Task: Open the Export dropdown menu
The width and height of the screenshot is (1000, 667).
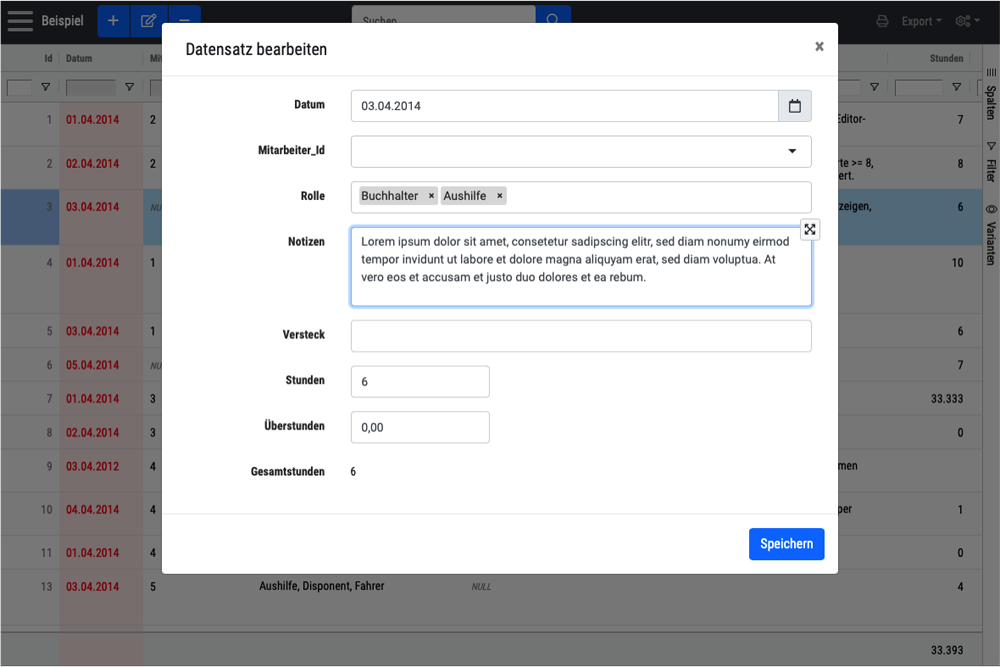Action: click(921, 21)
